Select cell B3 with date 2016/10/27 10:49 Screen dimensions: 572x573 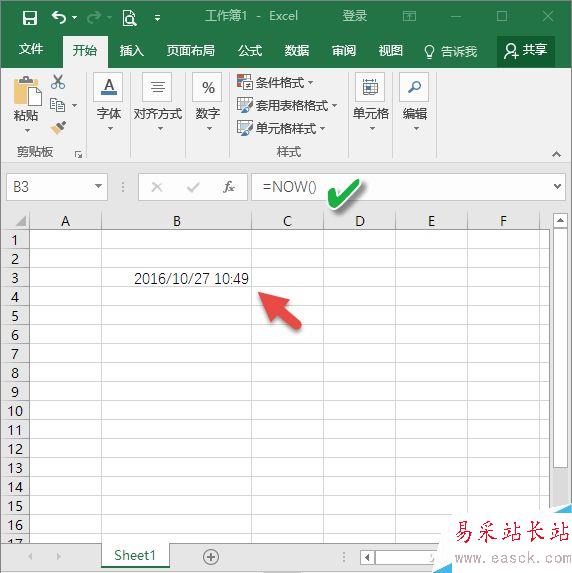point(177,278)
